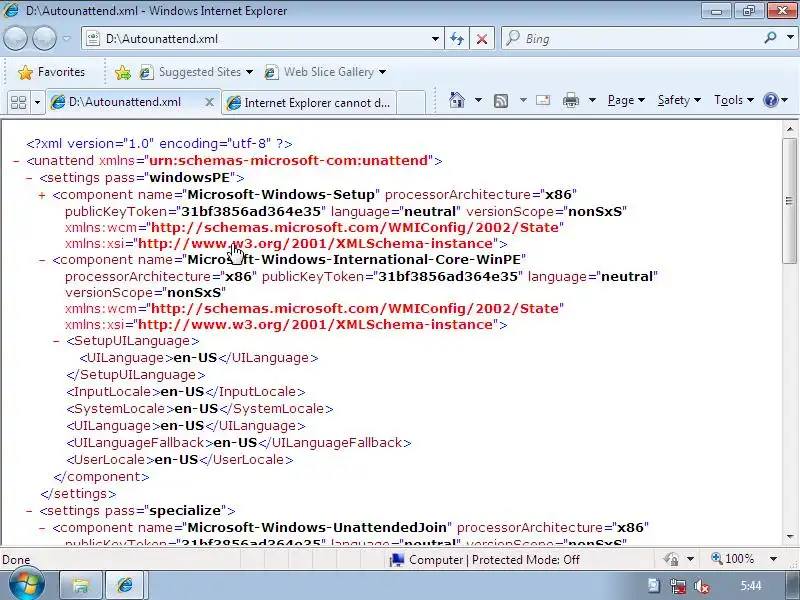Open the Favorites center
800x600 pixels.
pos(52,72)
